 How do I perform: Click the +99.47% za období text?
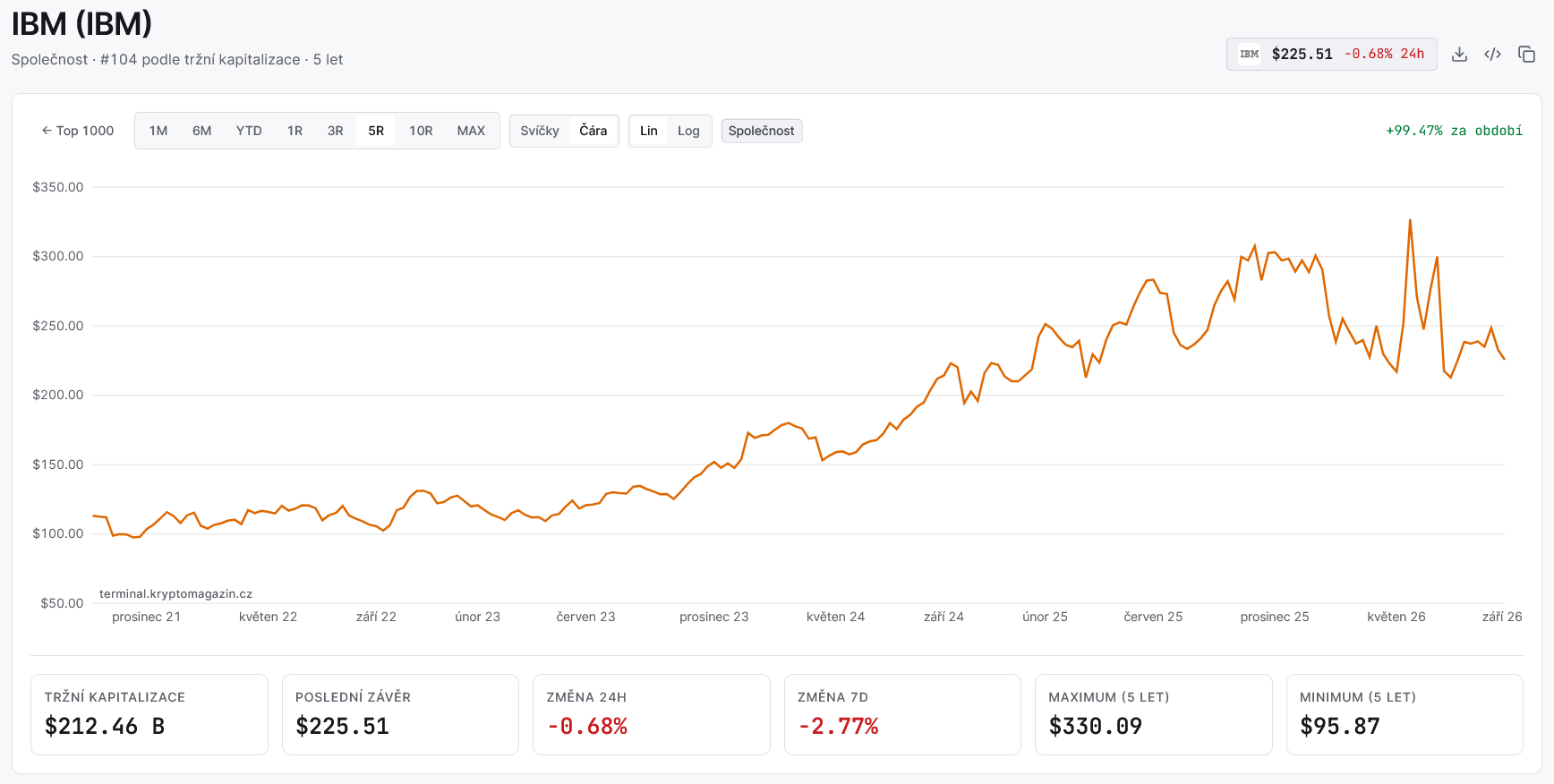(x=1454, y=131)
